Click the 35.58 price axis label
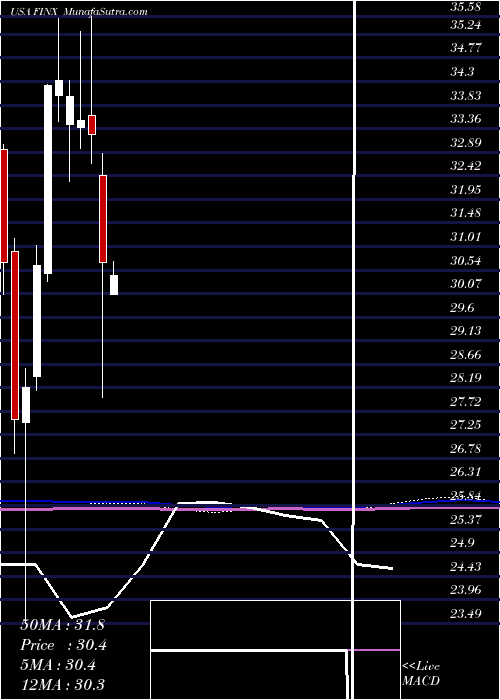This screenshot has width=500, height=700. 465,7
